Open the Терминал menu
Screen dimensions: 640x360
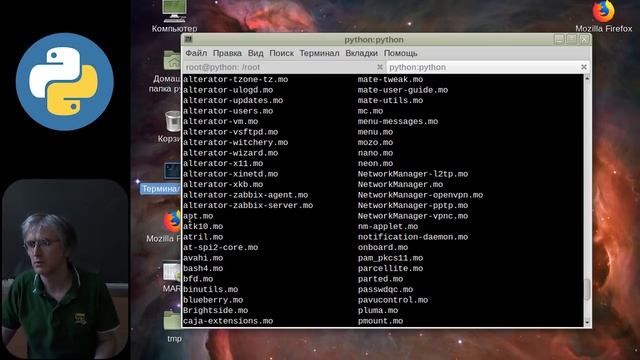tap(319, 53)
